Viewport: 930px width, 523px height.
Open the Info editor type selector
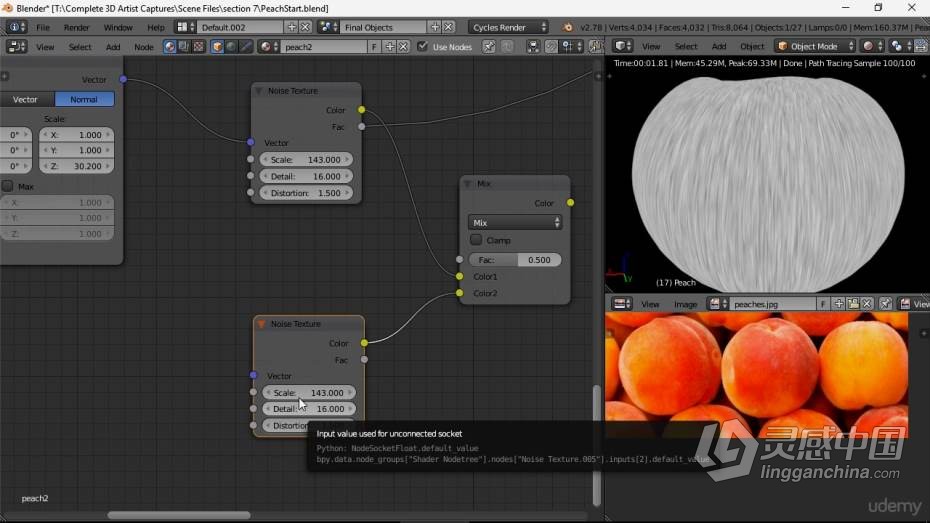click(16, 27)
